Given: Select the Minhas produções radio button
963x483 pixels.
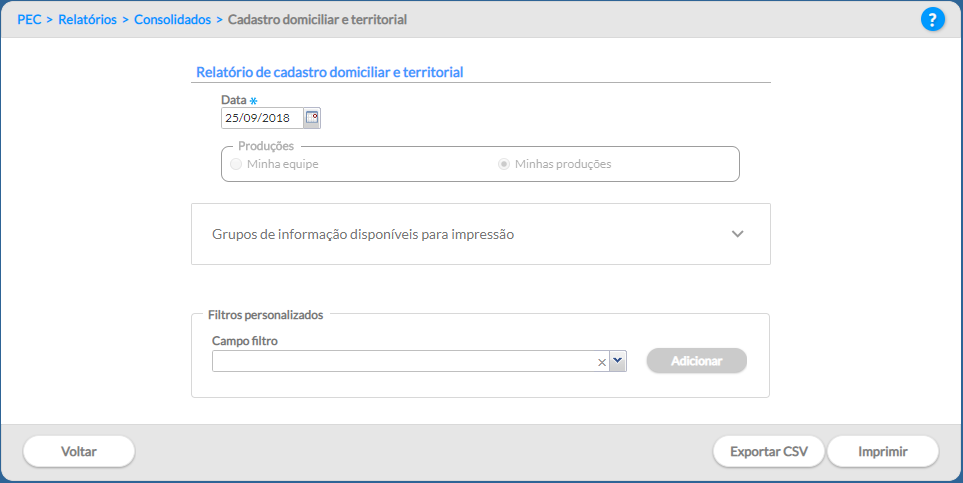Looking at the screenshot, I should 504,164.
